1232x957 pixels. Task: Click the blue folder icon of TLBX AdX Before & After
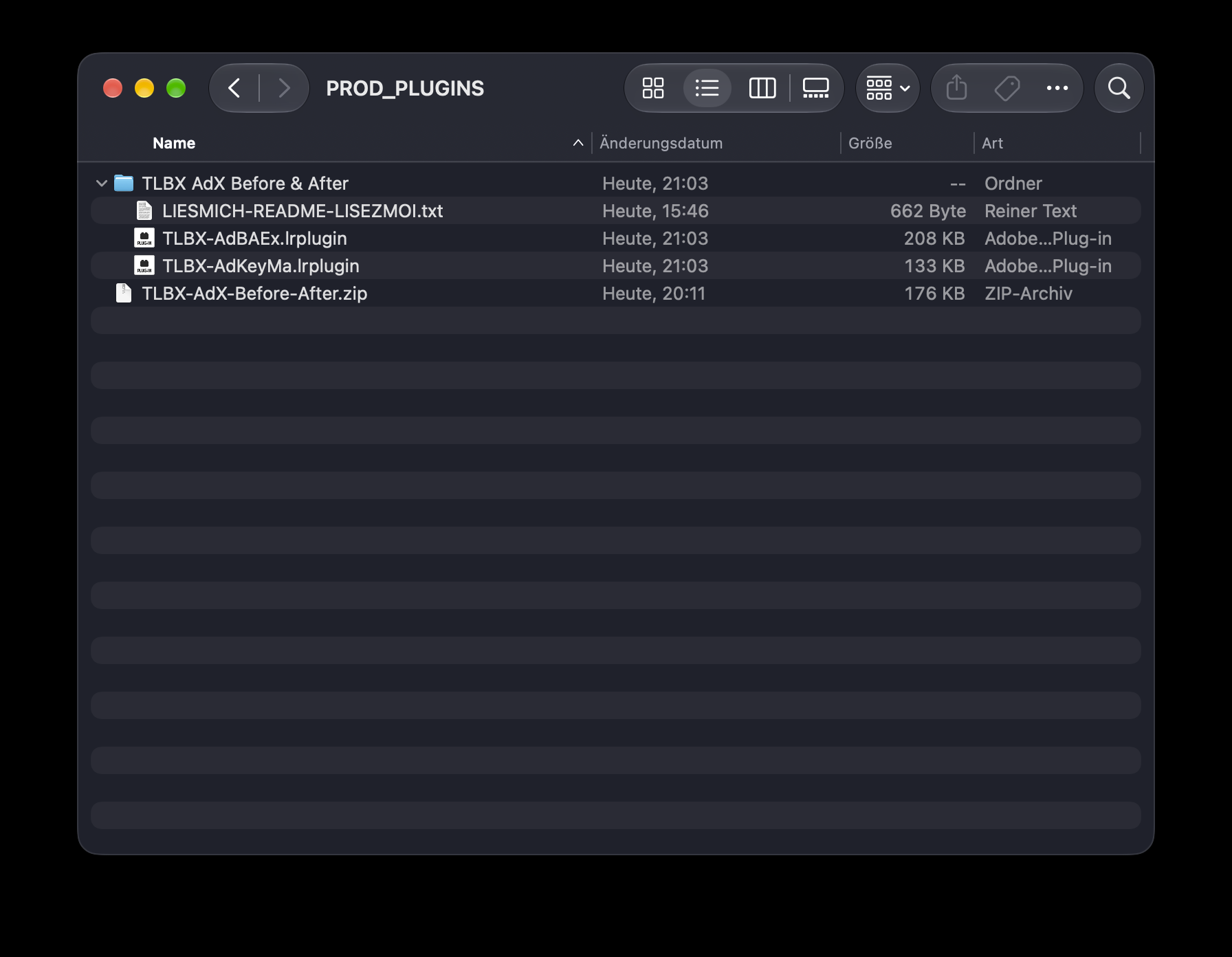(x=124, y=183)
